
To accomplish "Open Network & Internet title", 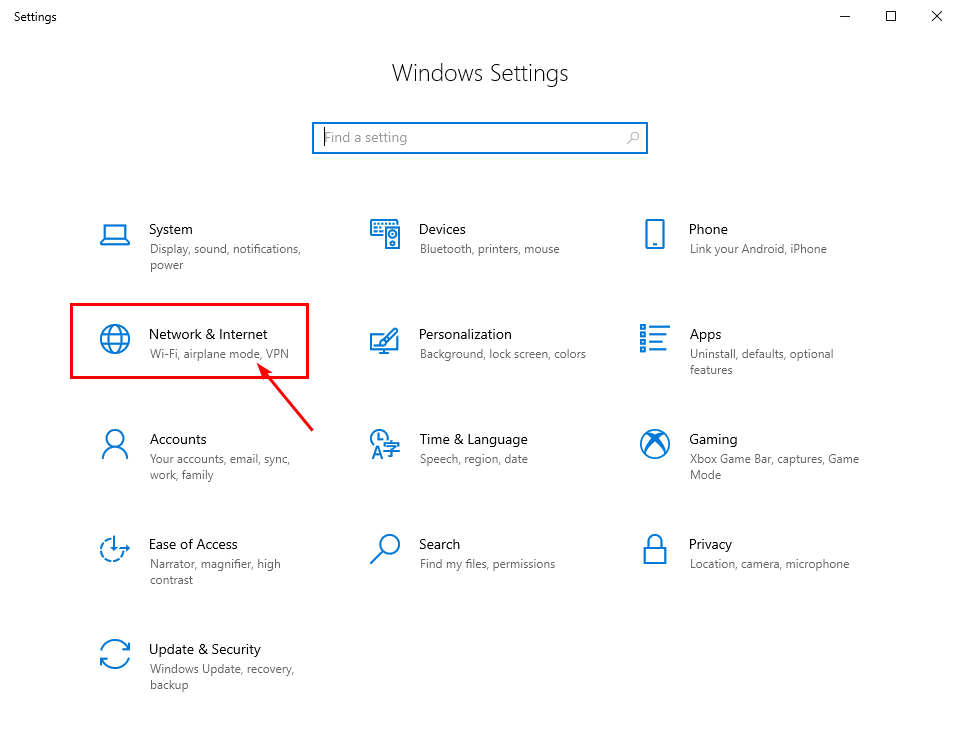I will point(208,334).
